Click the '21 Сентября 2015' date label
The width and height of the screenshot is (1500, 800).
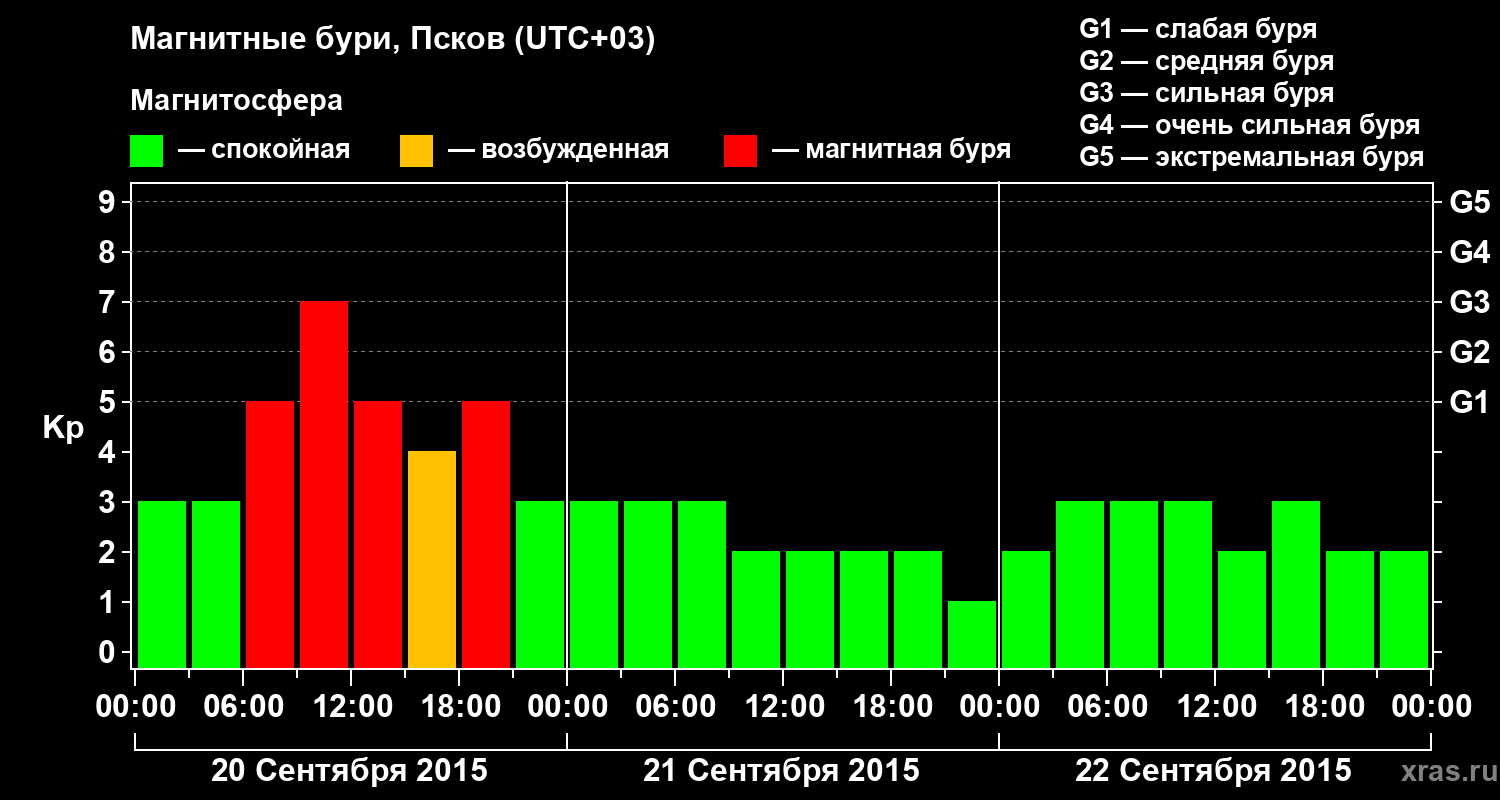(781, 771)
